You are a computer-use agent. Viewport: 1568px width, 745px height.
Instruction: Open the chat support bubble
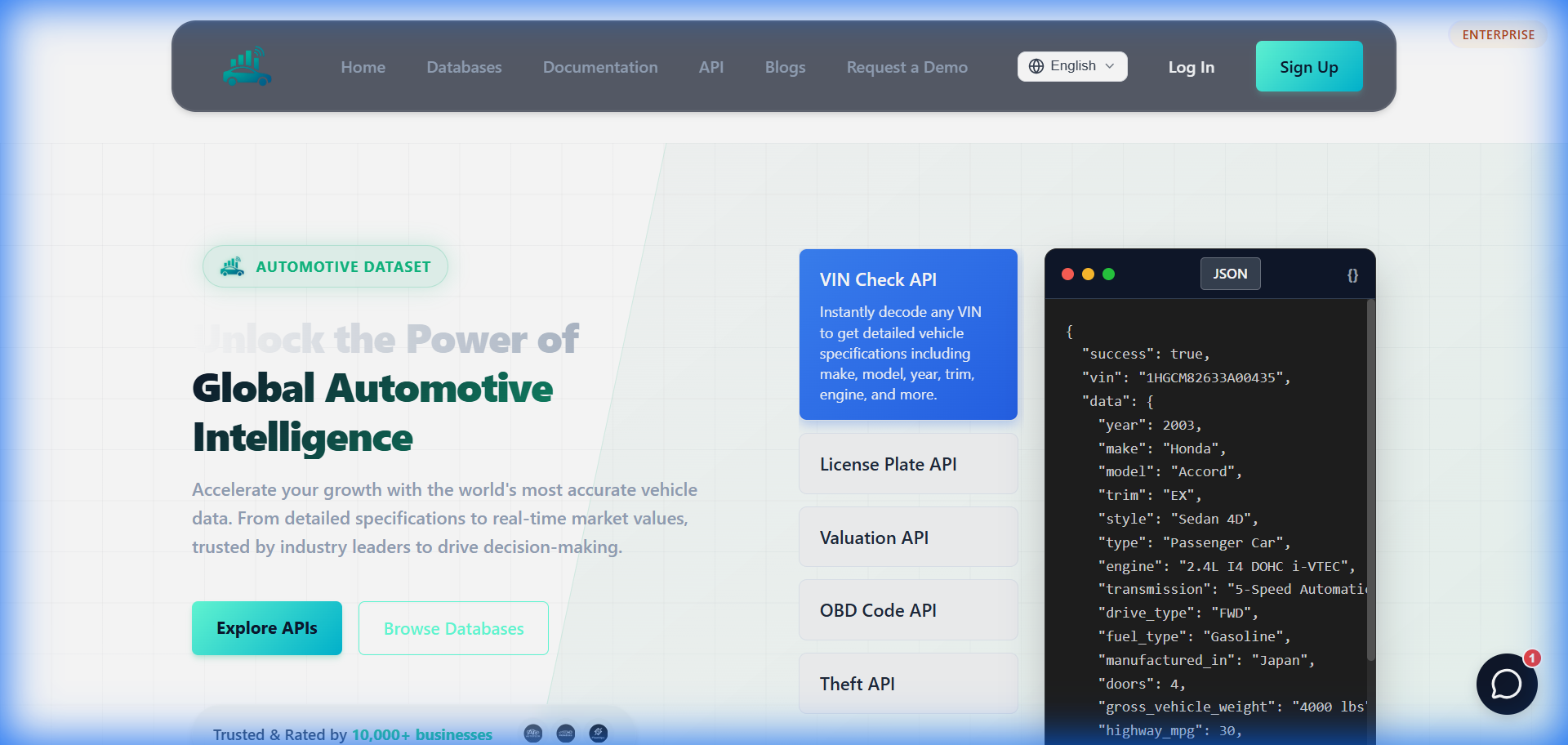click(1508, 684)
